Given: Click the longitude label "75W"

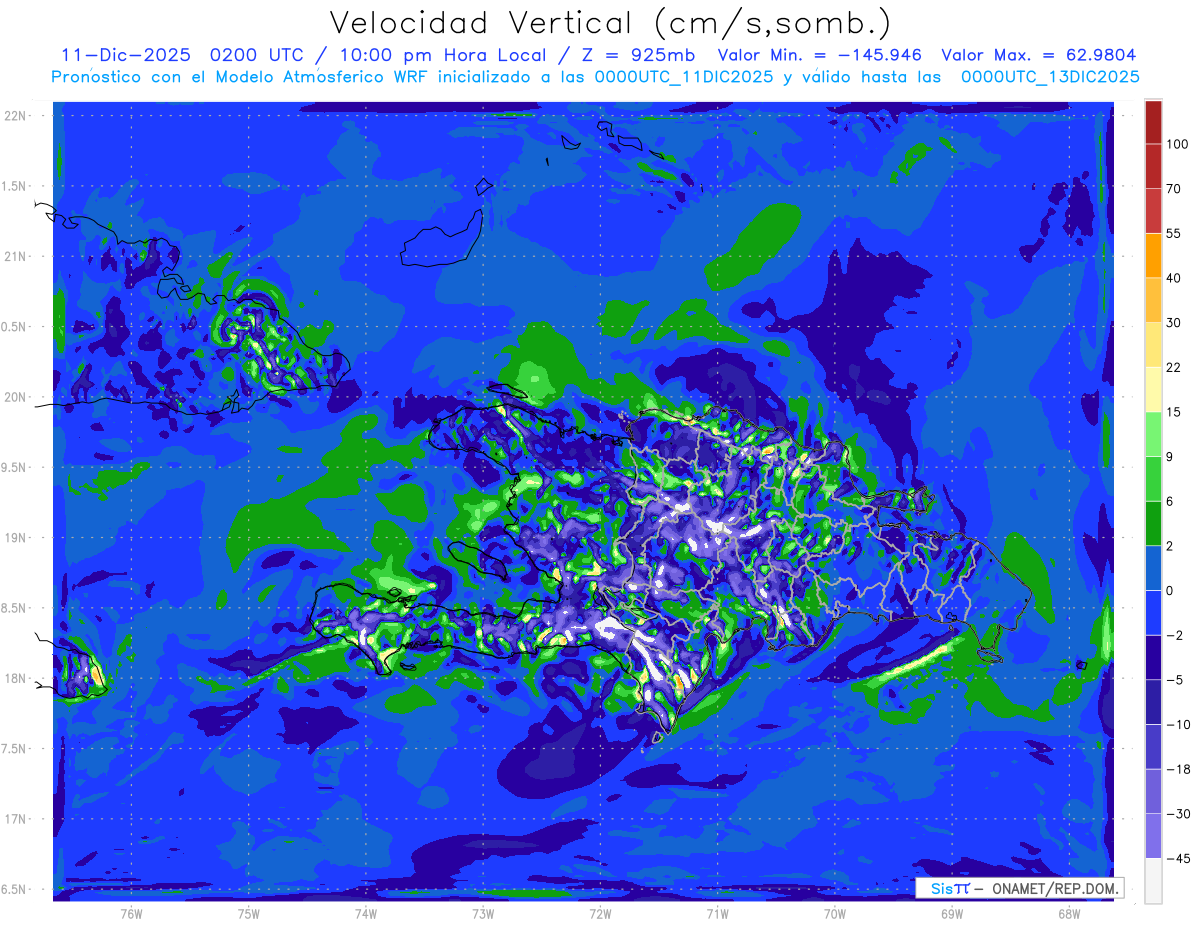Looking at the screenshot, I should pyautogui.click(x=249, y=913).
